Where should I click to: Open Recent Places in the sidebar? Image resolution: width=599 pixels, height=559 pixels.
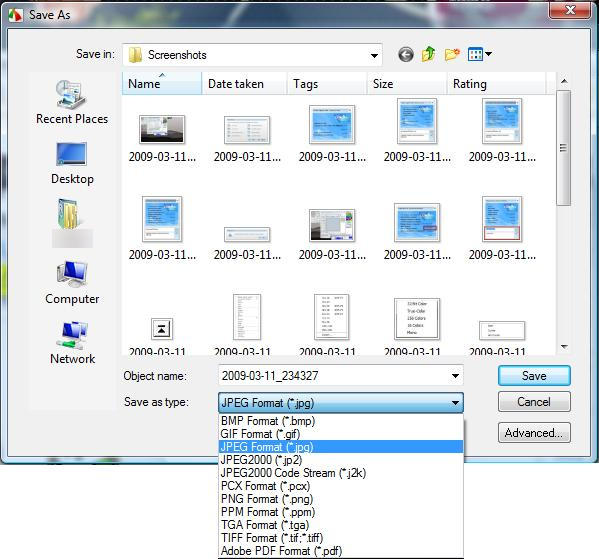tap(72, 102)
